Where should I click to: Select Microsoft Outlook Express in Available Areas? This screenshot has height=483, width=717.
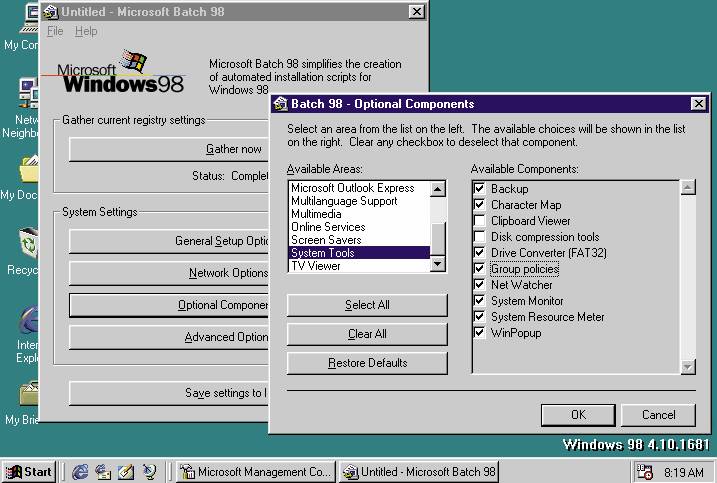click(359, 188)
